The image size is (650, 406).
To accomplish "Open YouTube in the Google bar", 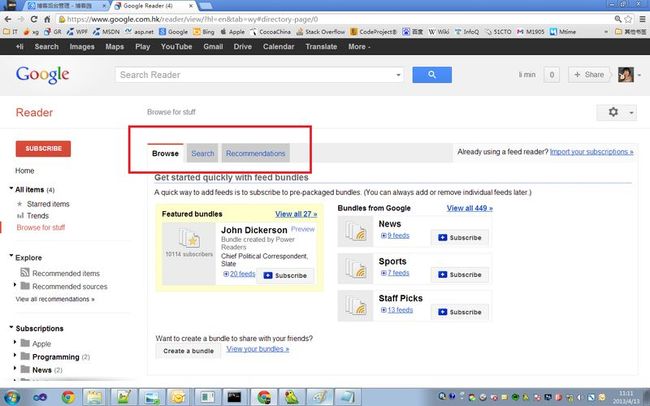I will coord(176,46).
